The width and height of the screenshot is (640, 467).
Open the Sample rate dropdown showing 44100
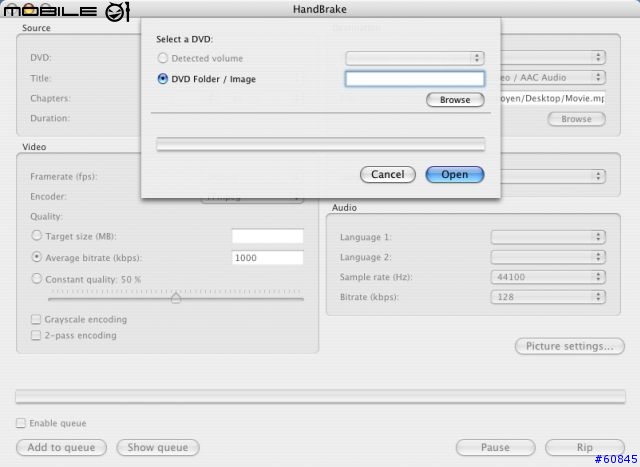point(548,277)
